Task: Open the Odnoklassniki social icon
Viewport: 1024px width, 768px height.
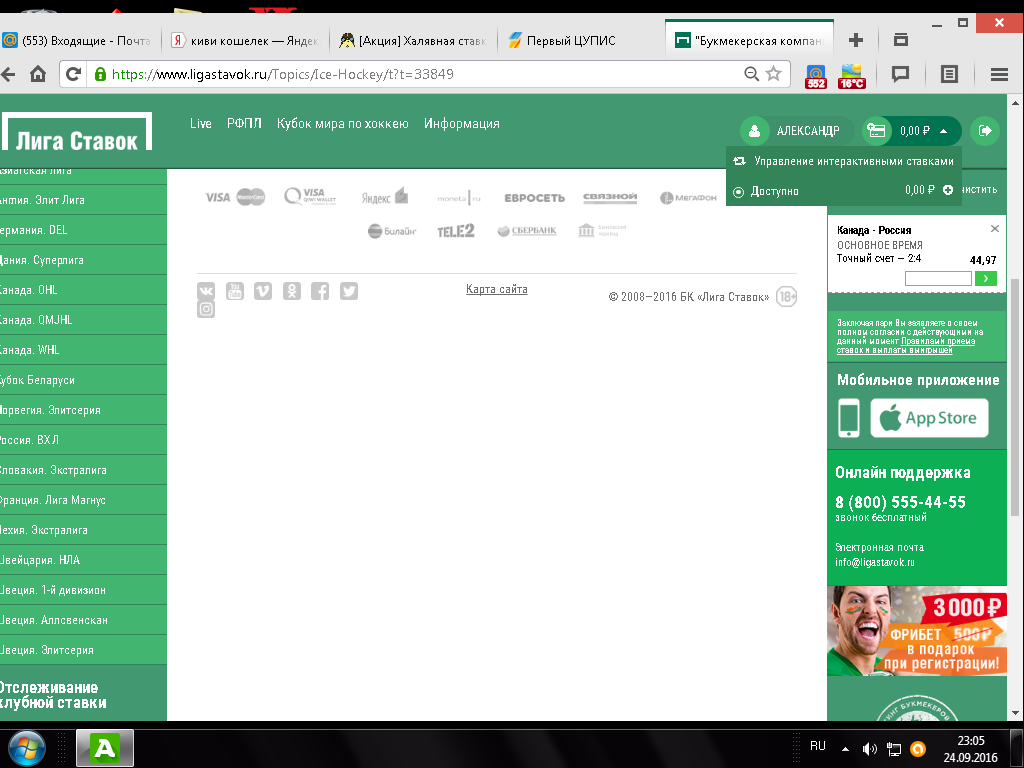Action: (292, 291)
